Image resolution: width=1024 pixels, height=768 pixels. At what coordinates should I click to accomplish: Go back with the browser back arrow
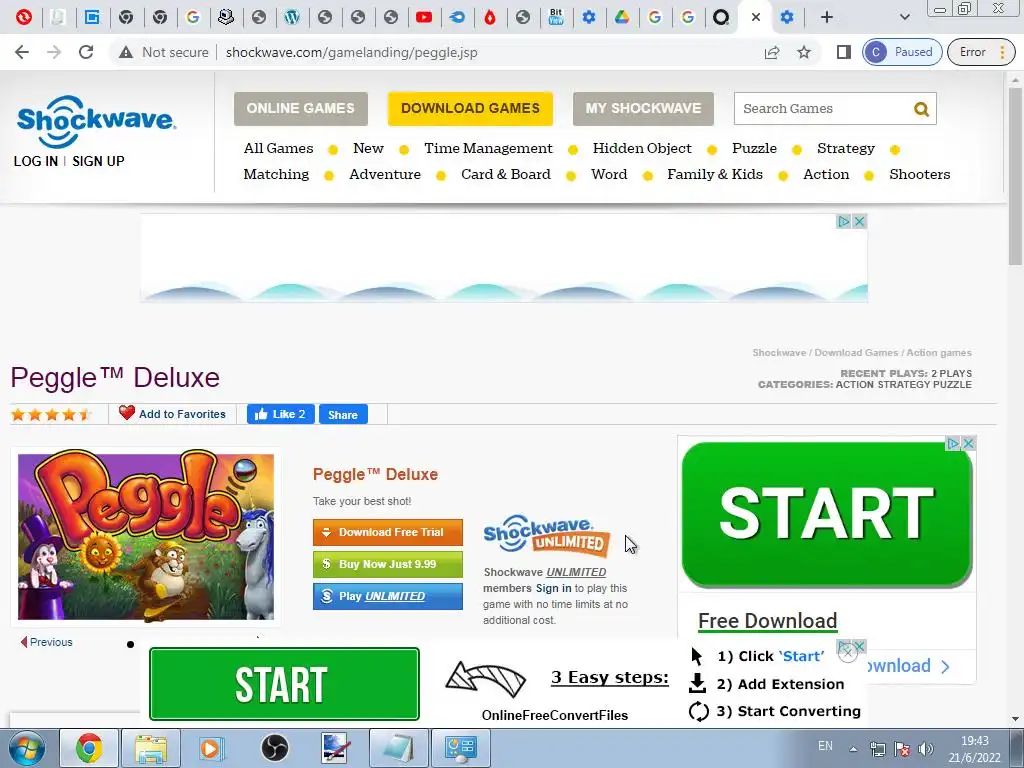pos(22,52)
